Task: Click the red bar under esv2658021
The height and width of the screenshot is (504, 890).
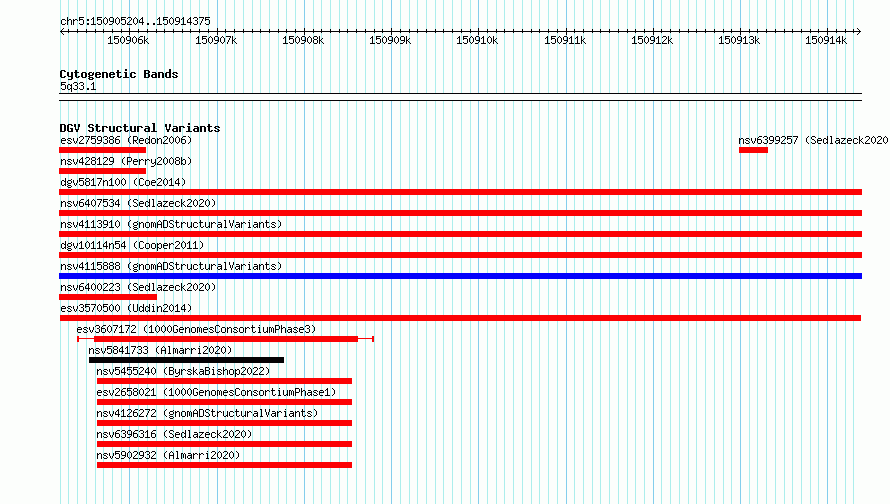Action: [x=224, y=402]
